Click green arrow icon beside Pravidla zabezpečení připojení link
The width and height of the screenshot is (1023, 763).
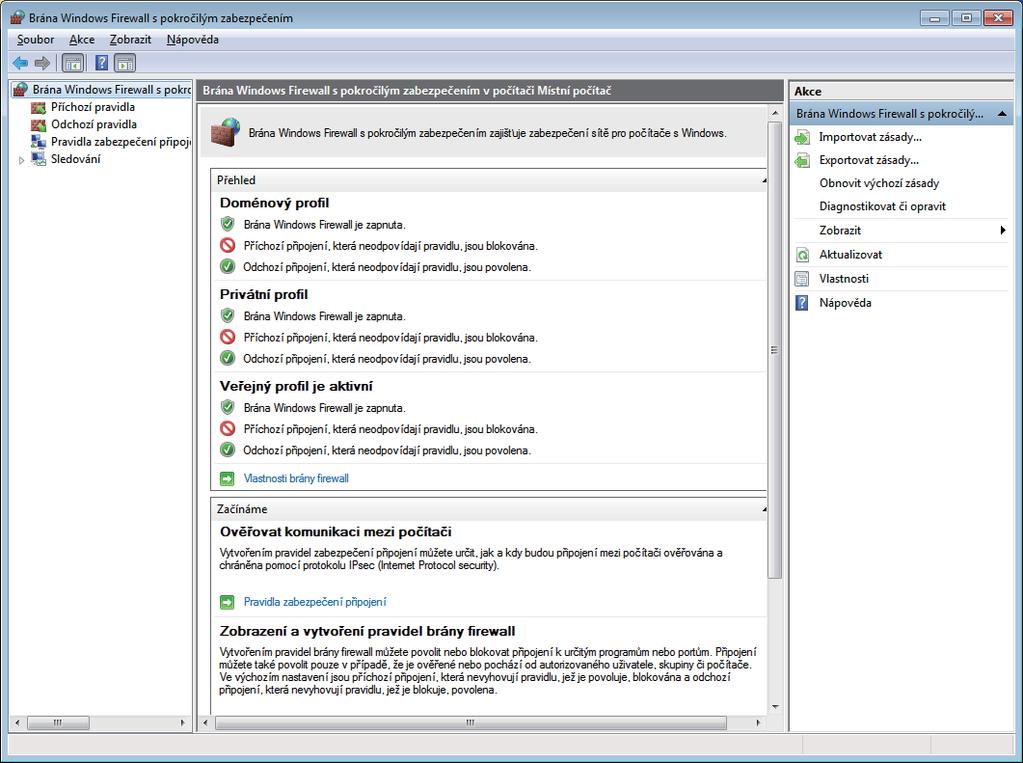(x=227, y=602)
